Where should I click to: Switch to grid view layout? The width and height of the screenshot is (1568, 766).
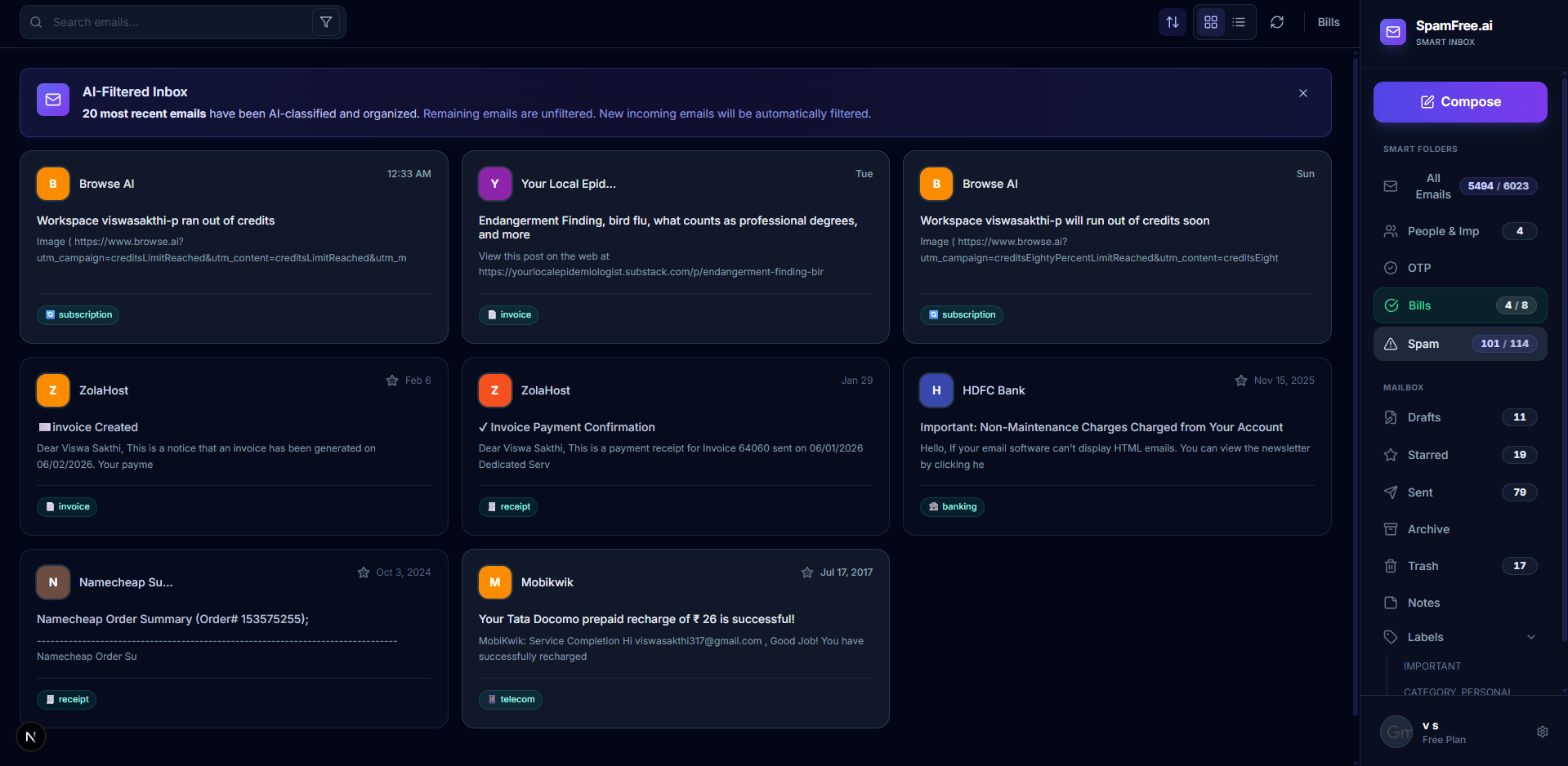[1210, 22]
